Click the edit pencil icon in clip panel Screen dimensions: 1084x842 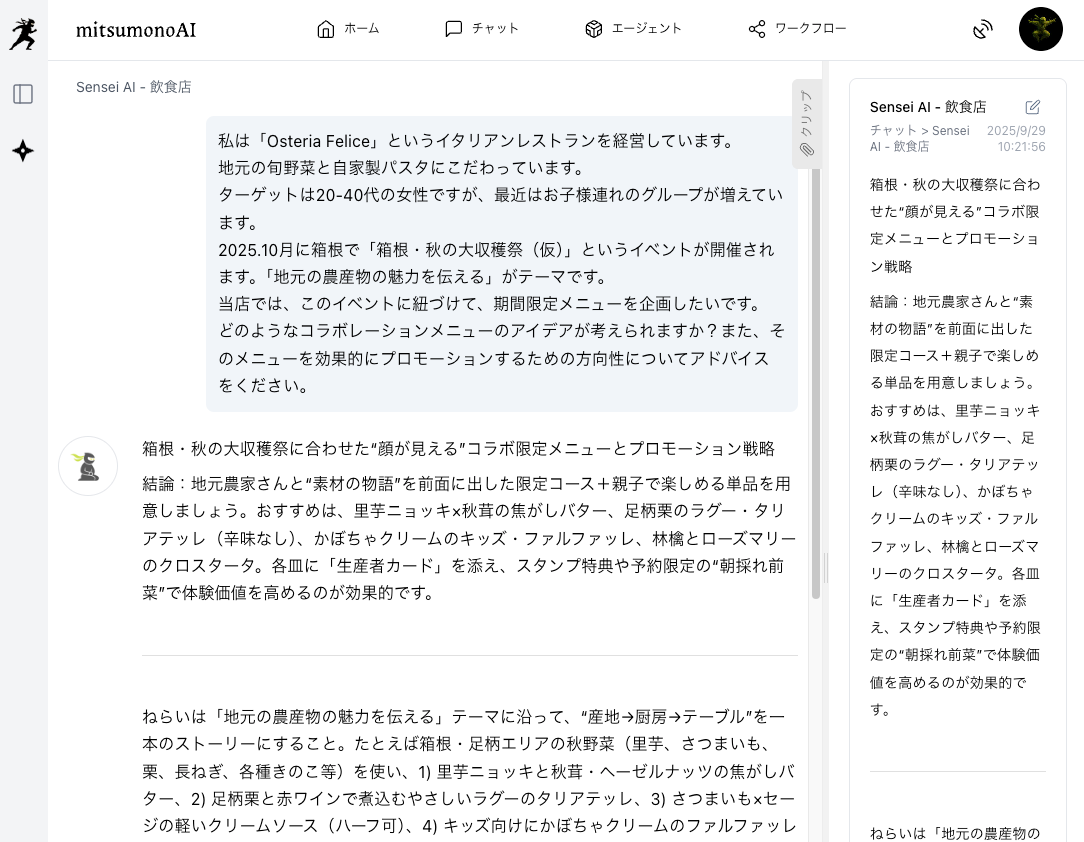[1033, 107]
